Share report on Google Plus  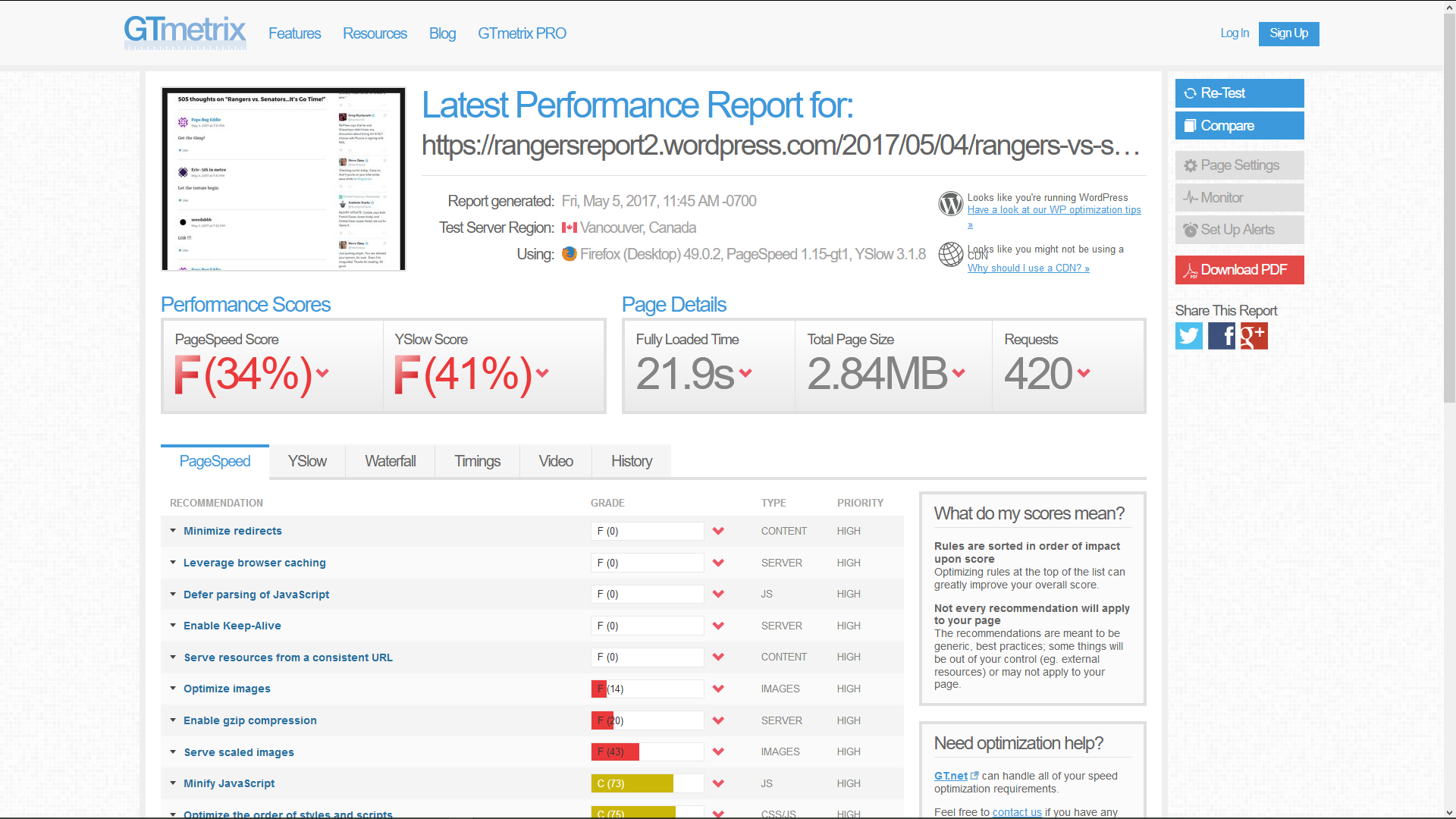[1254, 336]
